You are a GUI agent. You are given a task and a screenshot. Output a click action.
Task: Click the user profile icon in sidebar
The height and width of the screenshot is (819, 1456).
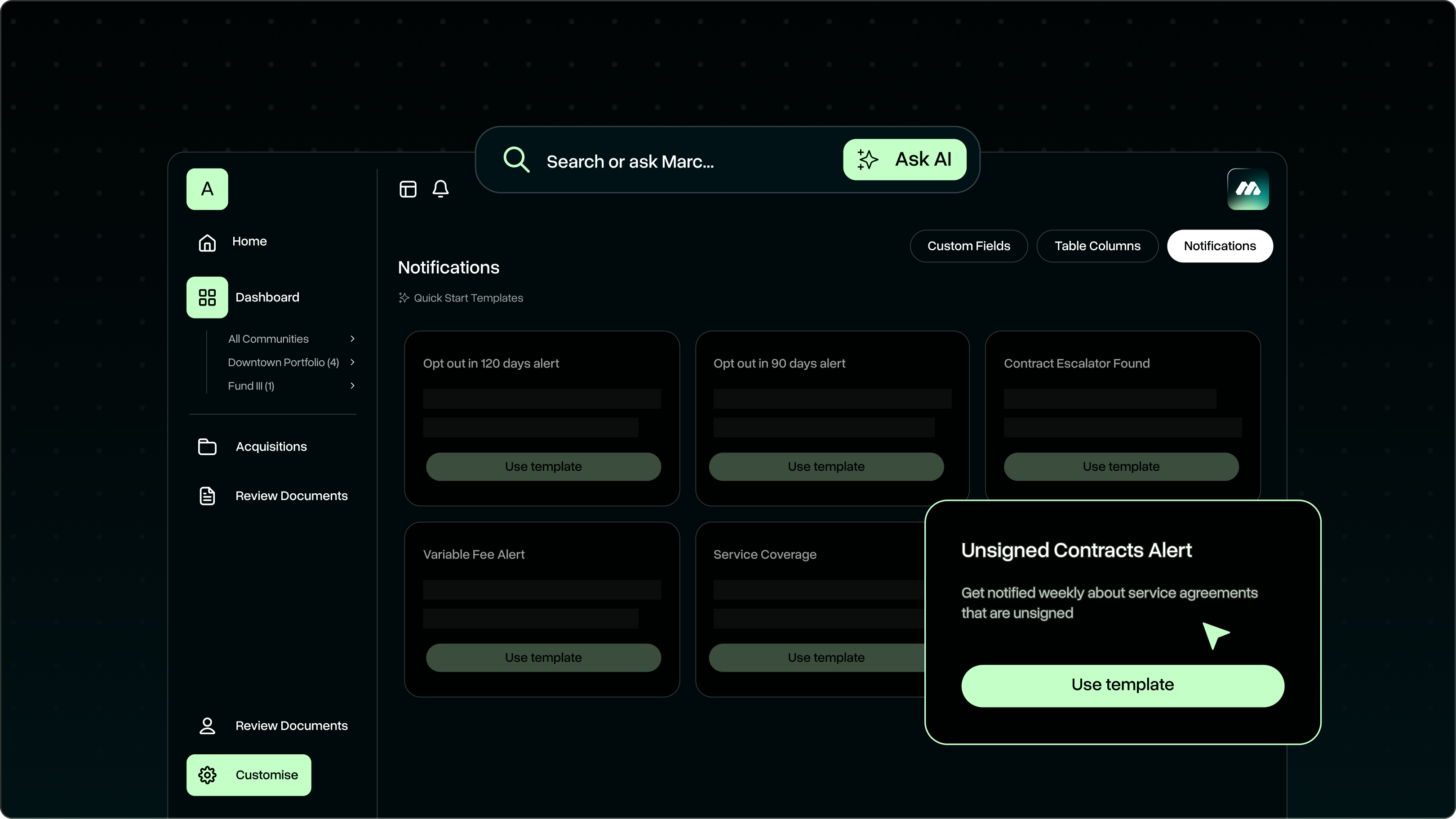click(208, 726)
